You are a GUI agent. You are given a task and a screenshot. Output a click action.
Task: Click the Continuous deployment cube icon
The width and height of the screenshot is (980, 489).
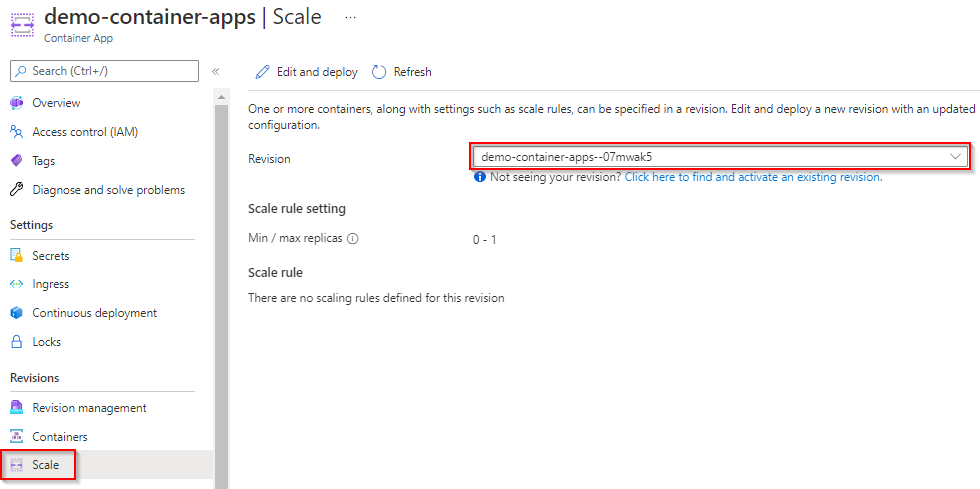point(17,313)
